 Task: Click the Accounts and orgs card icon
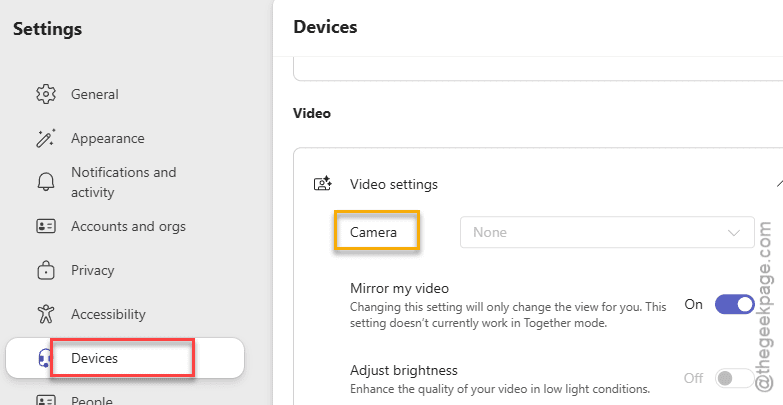(46, 226)
